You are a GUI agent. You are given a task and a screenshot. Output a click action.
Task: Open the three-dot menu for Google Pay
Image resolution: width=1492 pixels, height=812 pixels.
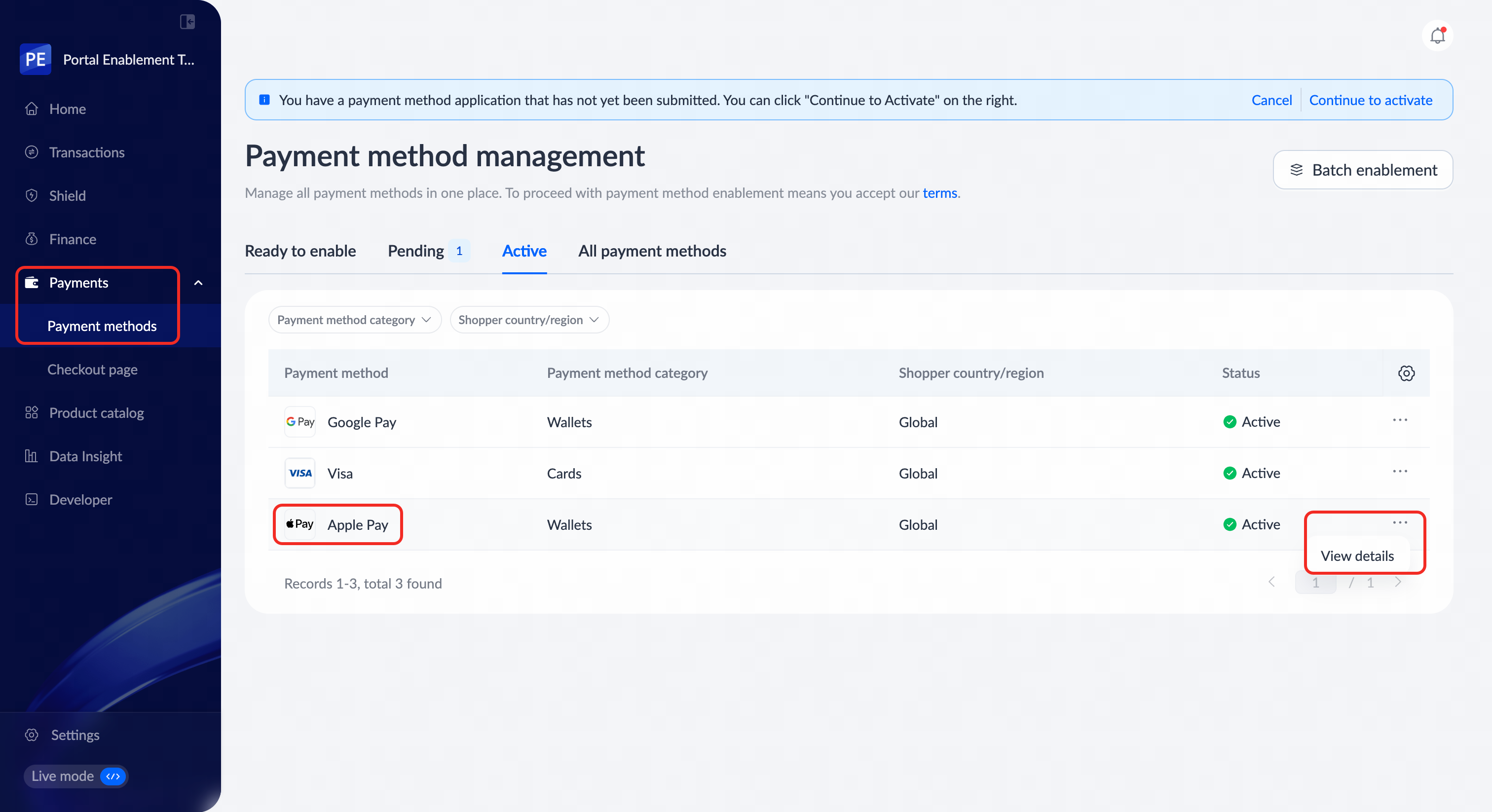[1400, 420]
